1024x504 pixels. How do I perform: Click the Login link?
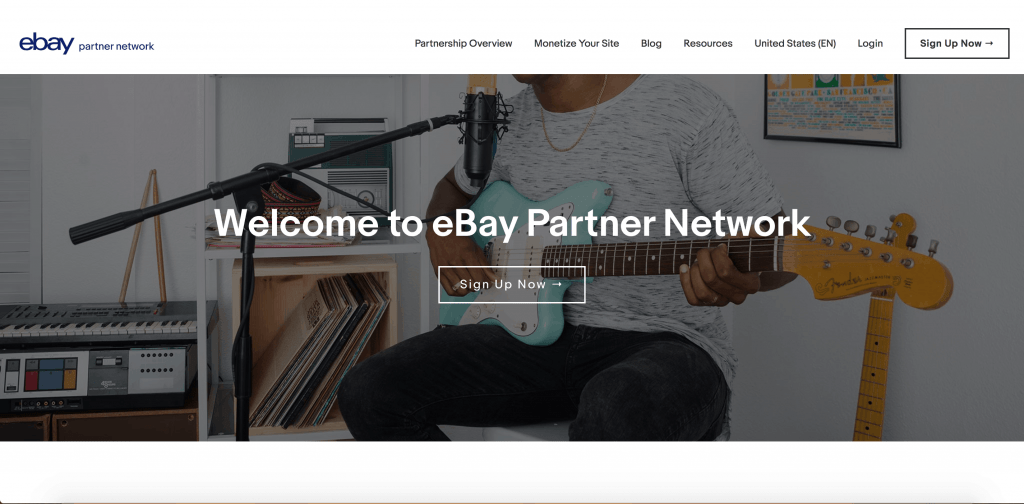870,43
